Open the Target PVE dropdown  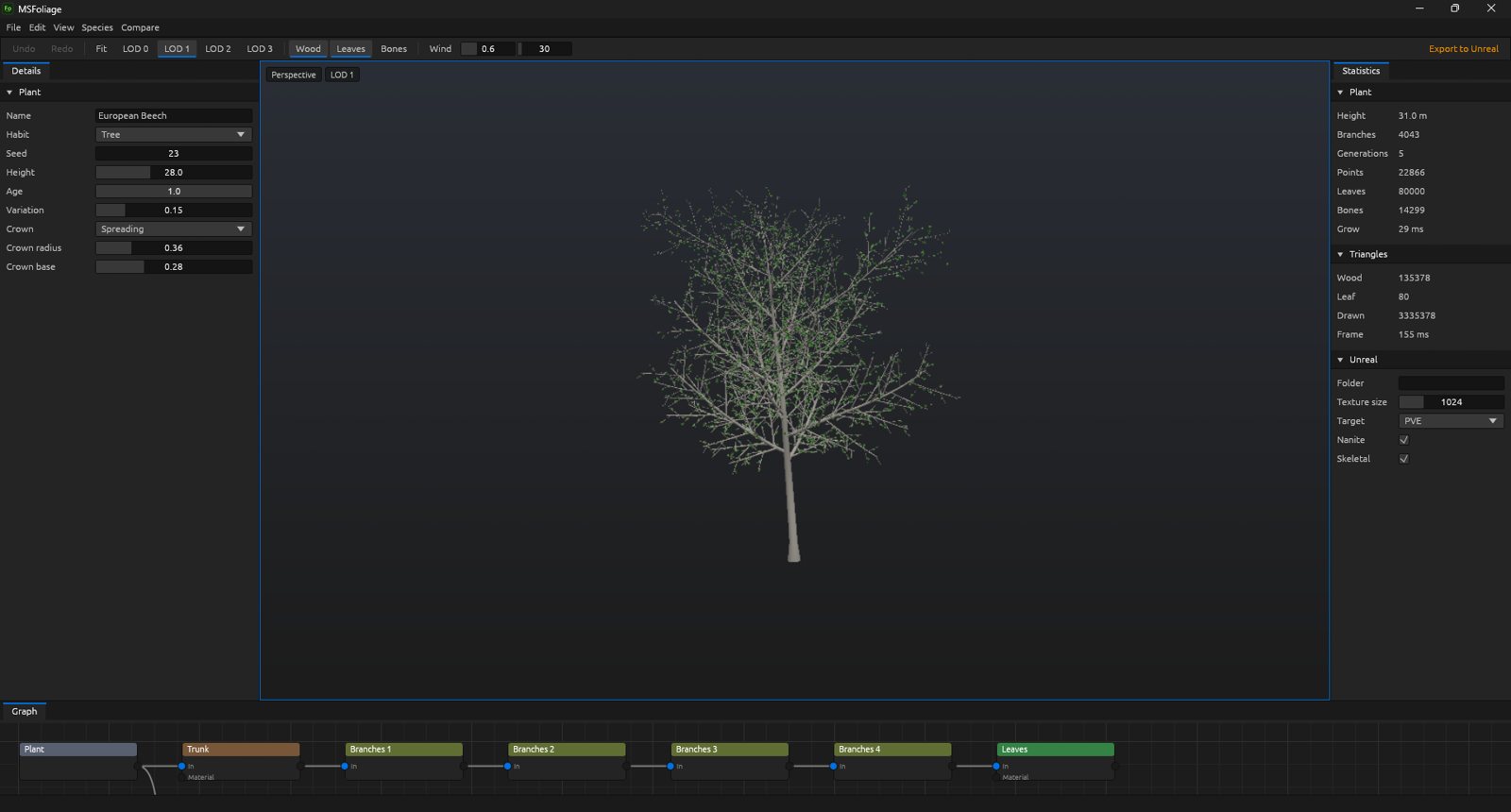[x=1451, y=421]
